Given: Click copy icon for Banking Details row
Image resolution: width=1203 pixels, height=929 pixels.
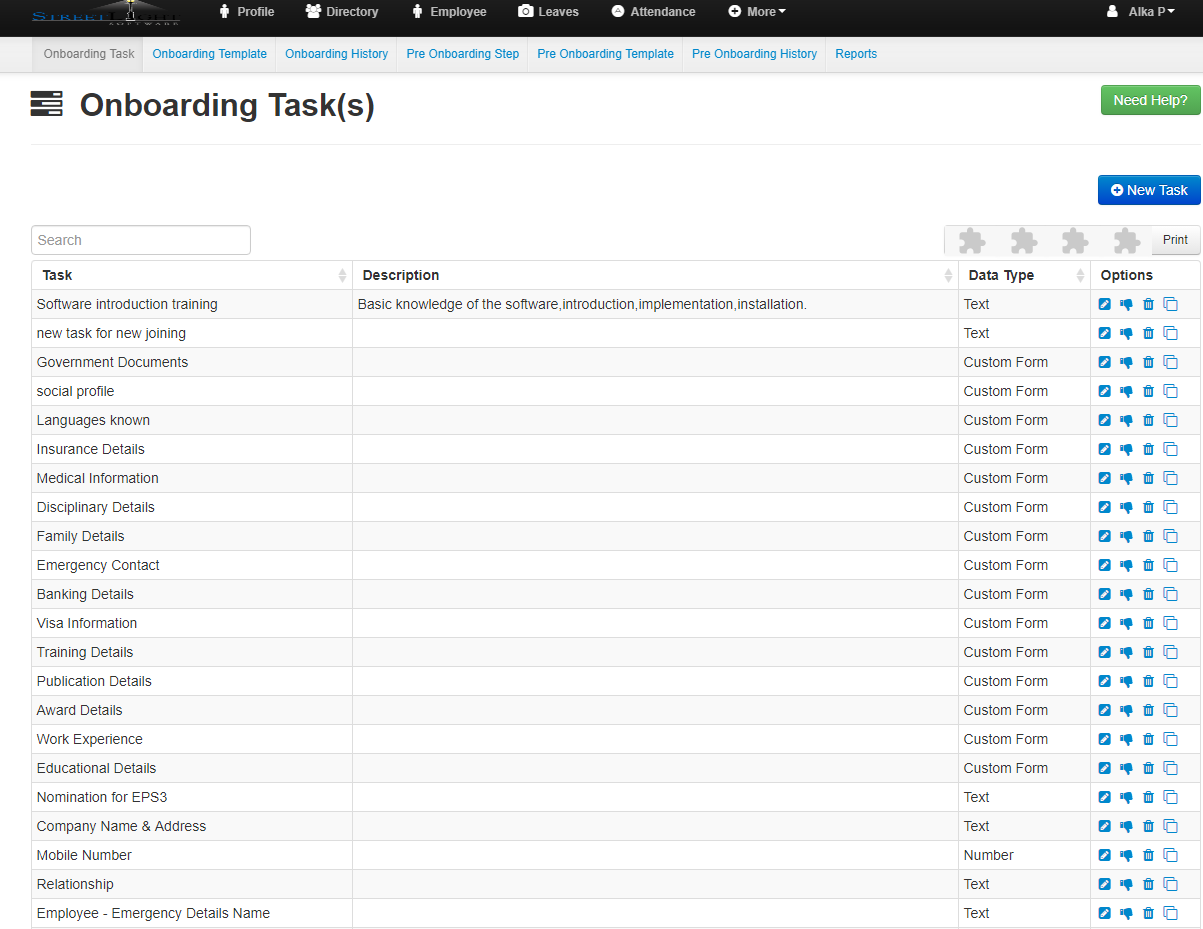Looking at the screenshot, I should pyautogui.click(x=1170, y=595).
